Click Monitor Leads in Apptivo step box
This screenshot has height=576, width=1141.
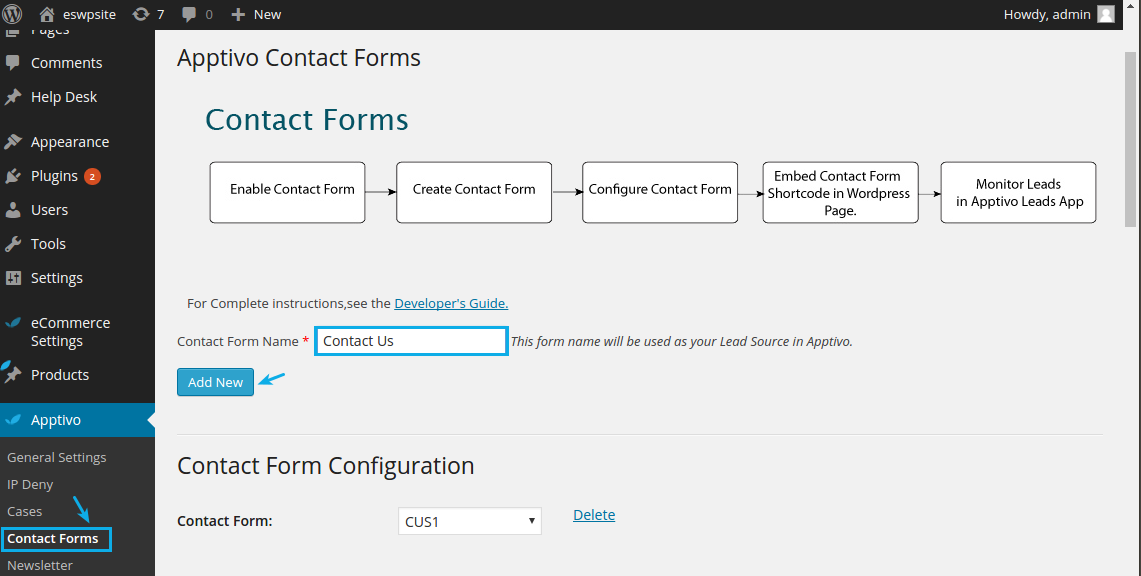point(1018,192)
